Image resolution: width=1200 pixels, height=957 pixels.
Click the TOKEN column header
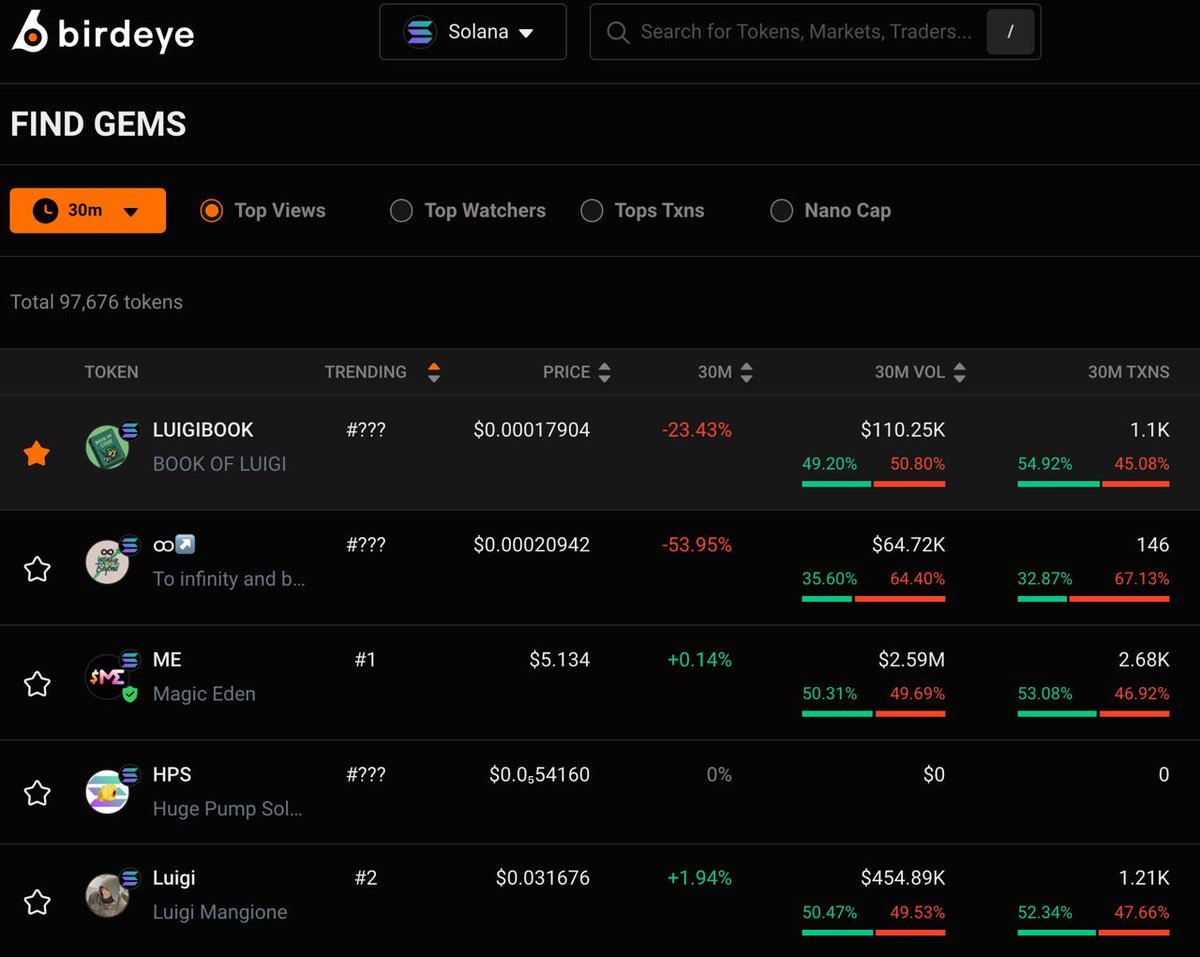tap(111, 372)
